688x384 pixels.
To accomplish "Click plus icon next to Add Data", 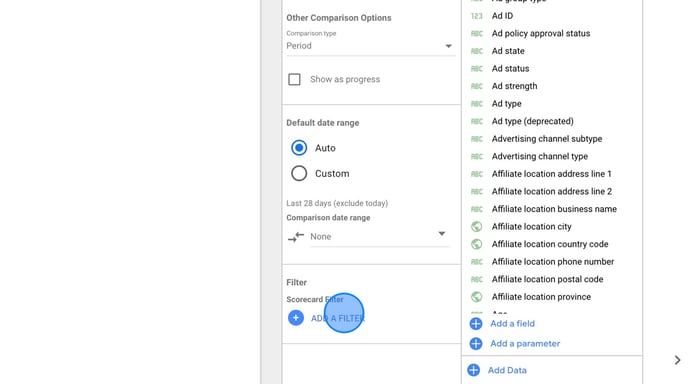I will pos(473,370).
